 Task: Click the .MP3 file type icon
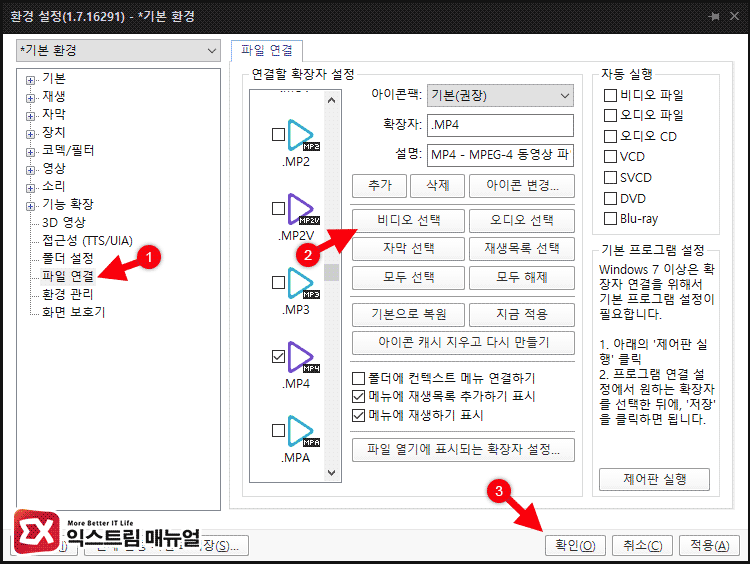[x=303, y=283]
